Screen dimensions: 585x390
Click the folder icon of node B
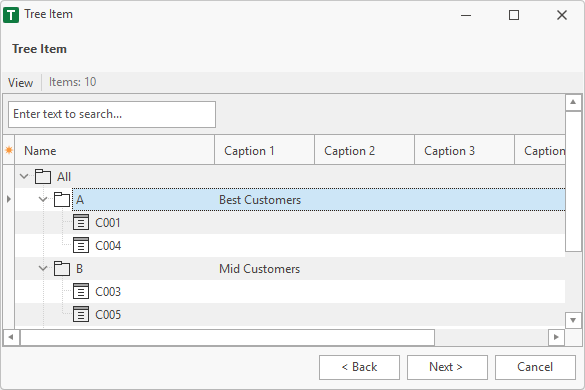click(x=62, y=269)
